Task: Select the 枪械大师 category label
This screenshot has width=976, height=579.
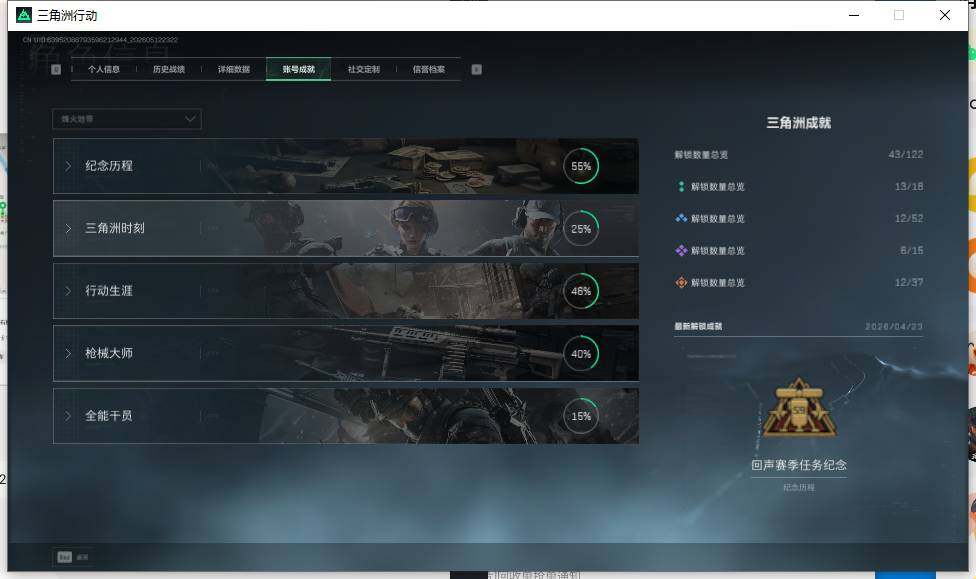Action: point(109,353)
